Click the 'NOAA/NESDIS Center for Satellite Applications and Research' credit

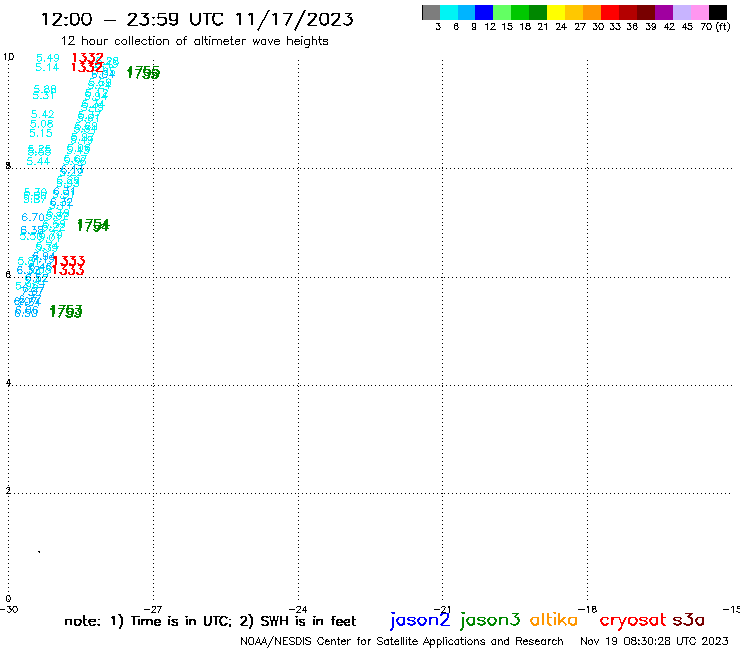[402, 641]
